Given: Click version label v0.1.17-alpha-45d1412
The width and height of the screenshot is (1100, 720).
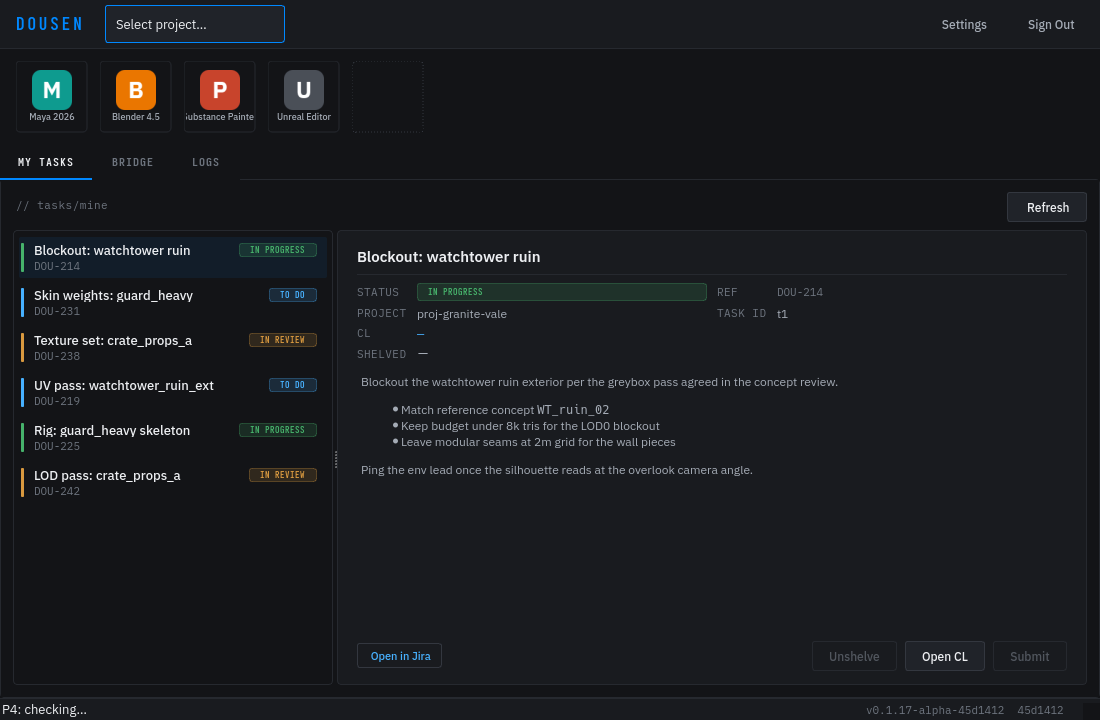Looking at the screenshot, I should point(934,710).
